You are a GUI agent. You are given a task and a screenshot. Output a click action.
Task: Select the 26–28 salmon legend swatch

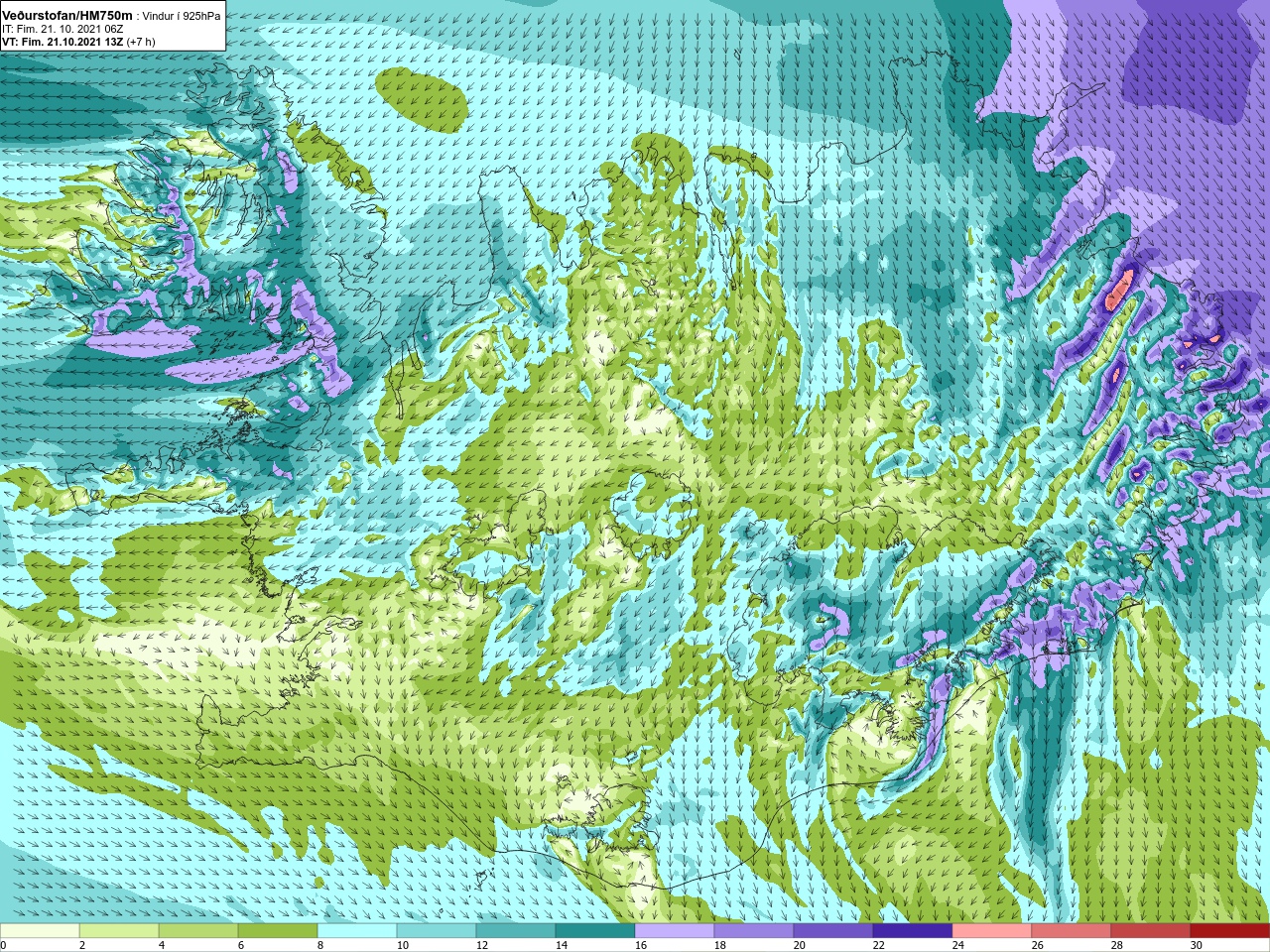1072,931
